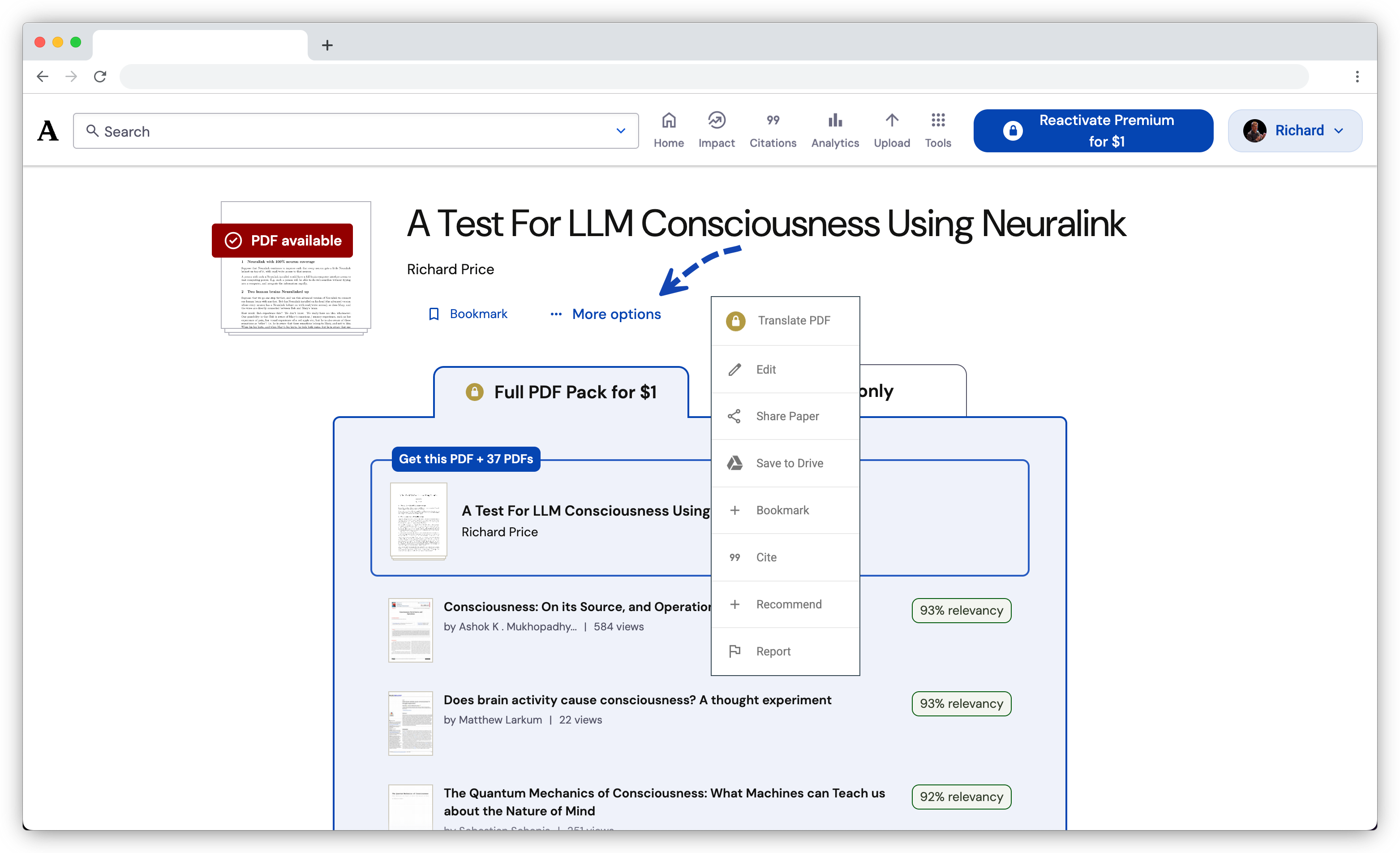
Task: Click the Ashok K. Mukhopadhyay paper thumbnail
Action: click(410, 630)
